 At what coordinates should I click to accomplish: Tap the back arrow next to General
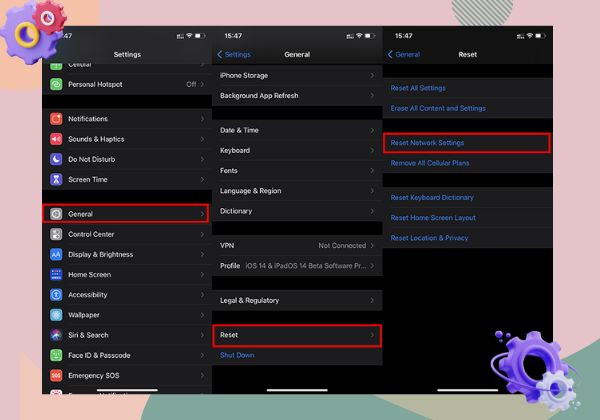click(390, 54)
